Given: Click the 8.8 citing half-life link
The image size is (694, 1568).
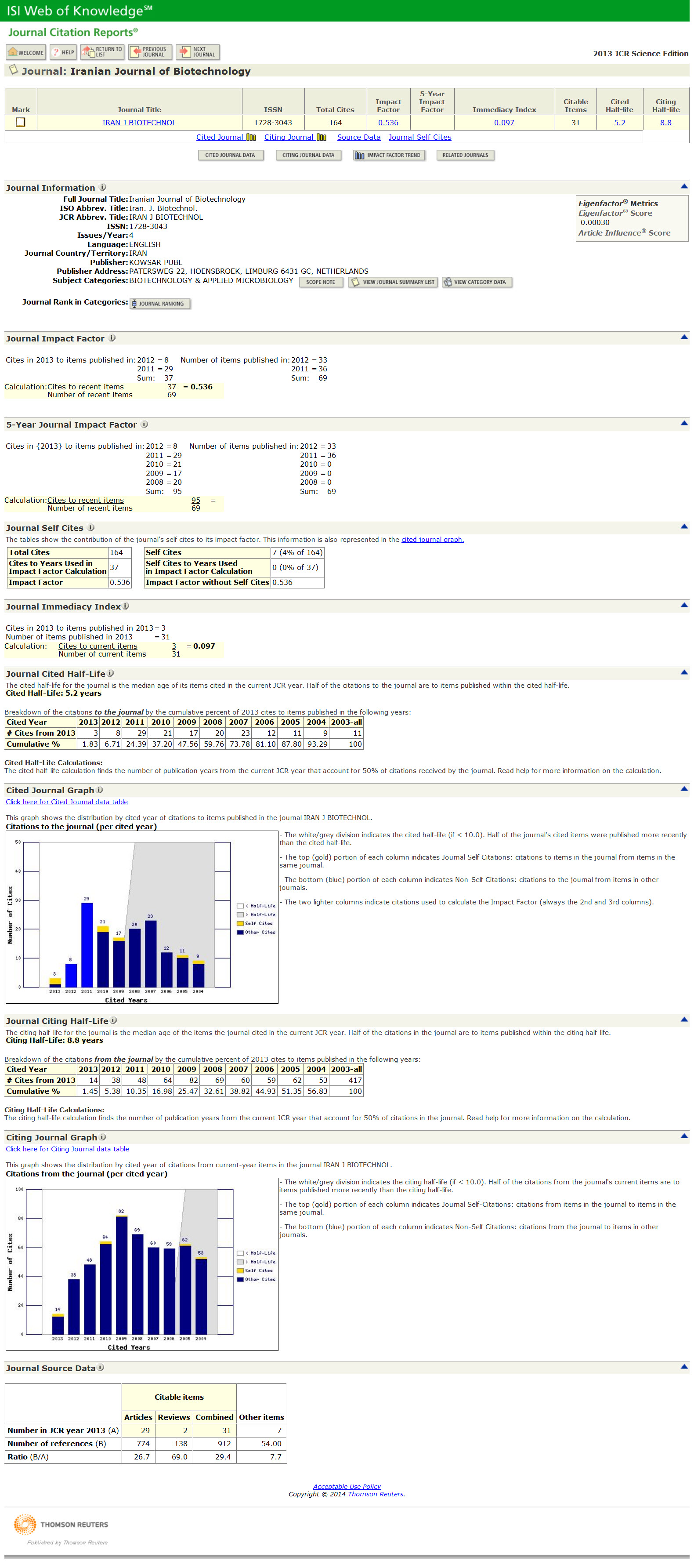Looking at the screenshot, I should [666, 123].
